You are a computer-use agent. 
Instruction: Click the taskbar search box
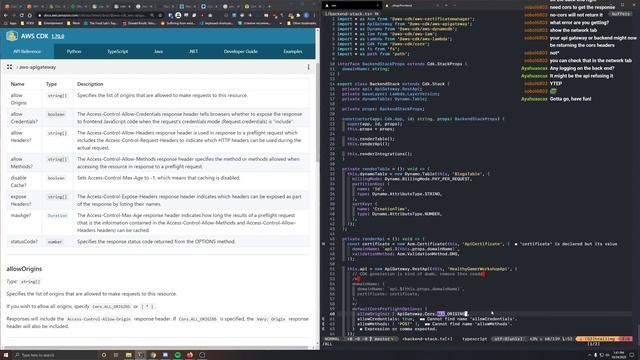[55, 355]
